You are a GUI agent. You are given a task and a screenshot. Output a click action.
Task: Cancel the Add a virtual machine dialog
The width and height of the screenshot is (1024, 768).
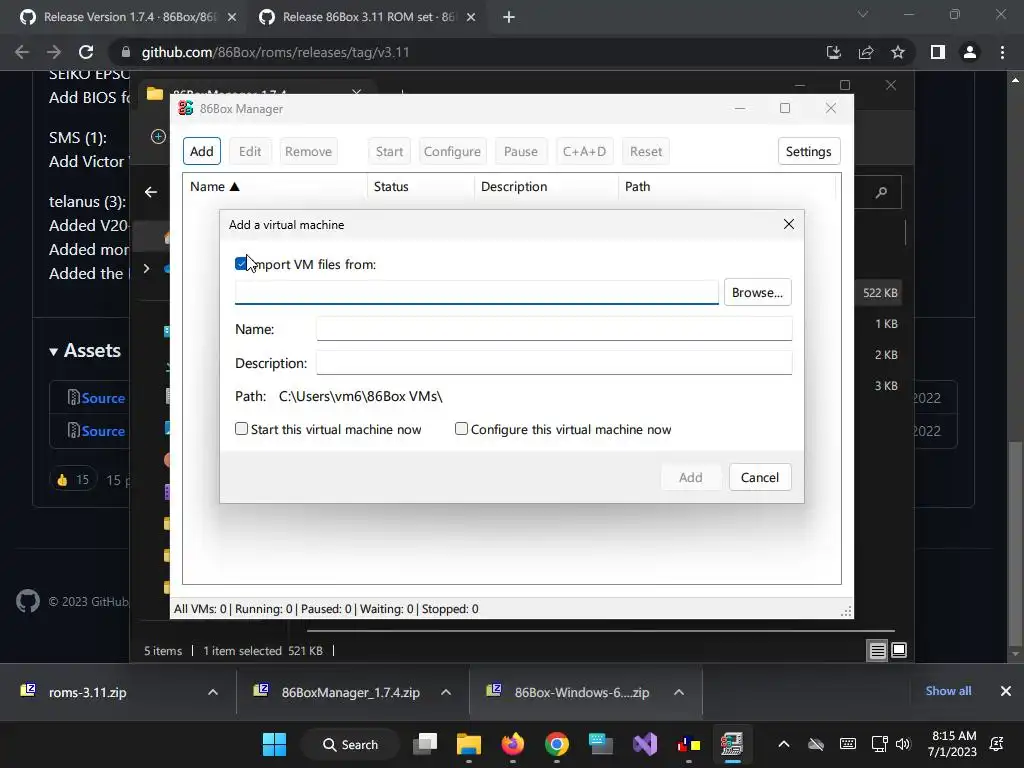[760, 477]
